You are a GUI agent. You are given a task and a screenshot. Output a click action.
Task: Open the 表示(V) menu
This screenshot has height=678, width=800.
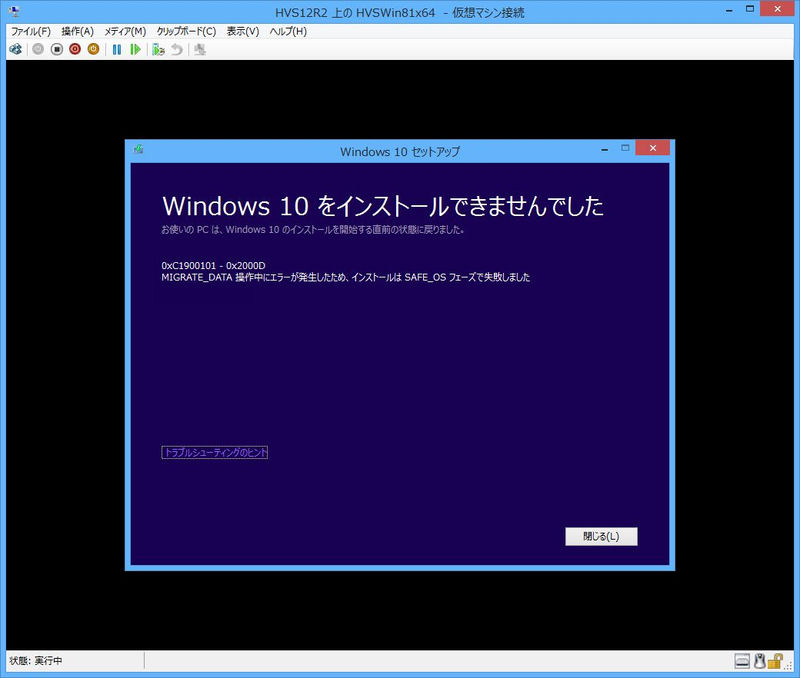coord(243,32)
